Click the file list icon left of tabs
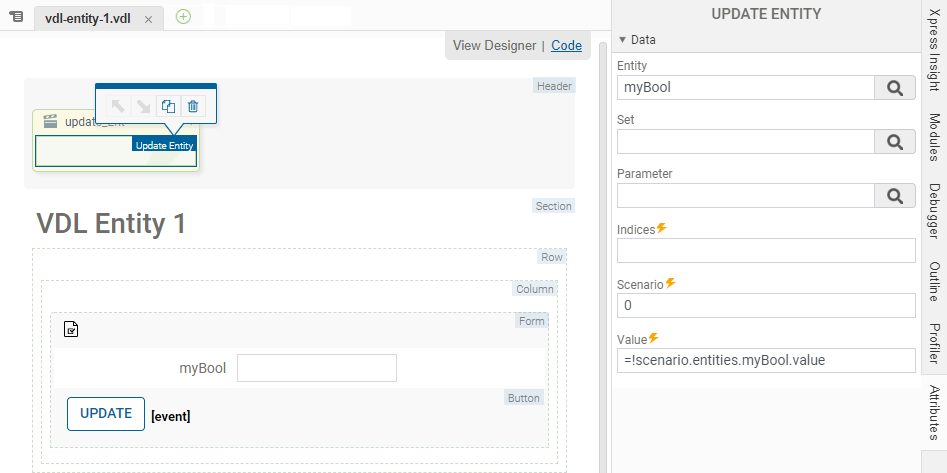Viewport: 947px width, 473px height. tap(16, 17)
